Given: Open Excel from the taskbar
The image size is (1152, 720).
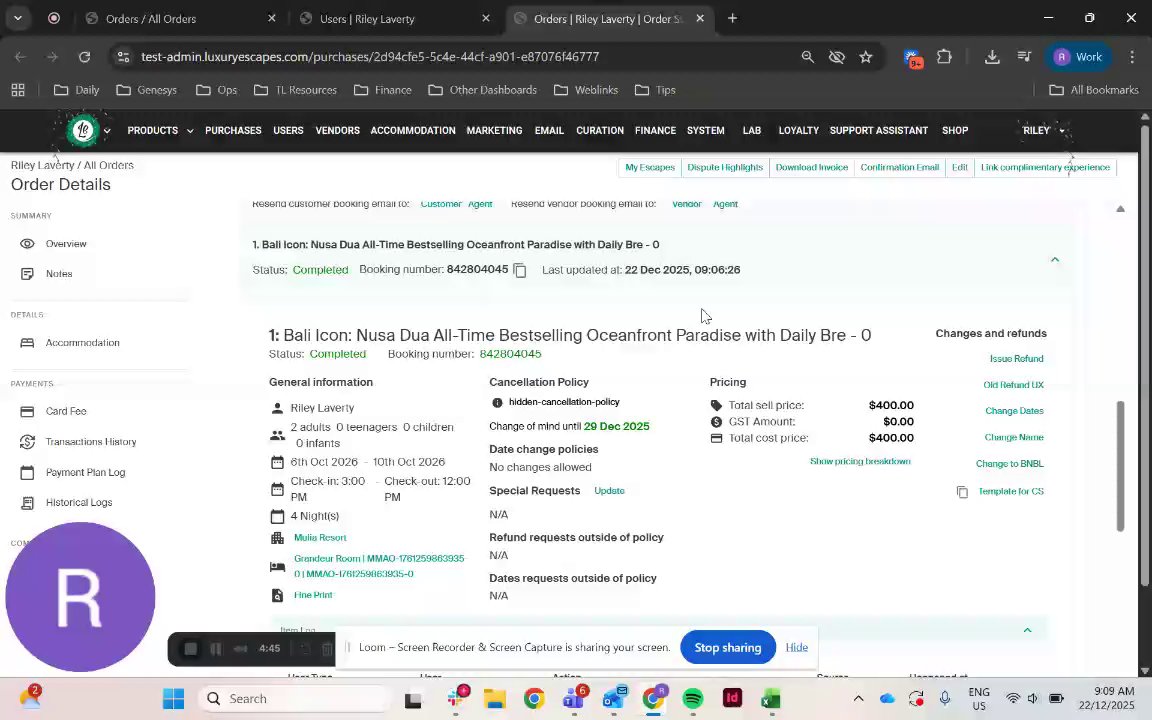Looking at the screenshot, I should tap(771, 698).
